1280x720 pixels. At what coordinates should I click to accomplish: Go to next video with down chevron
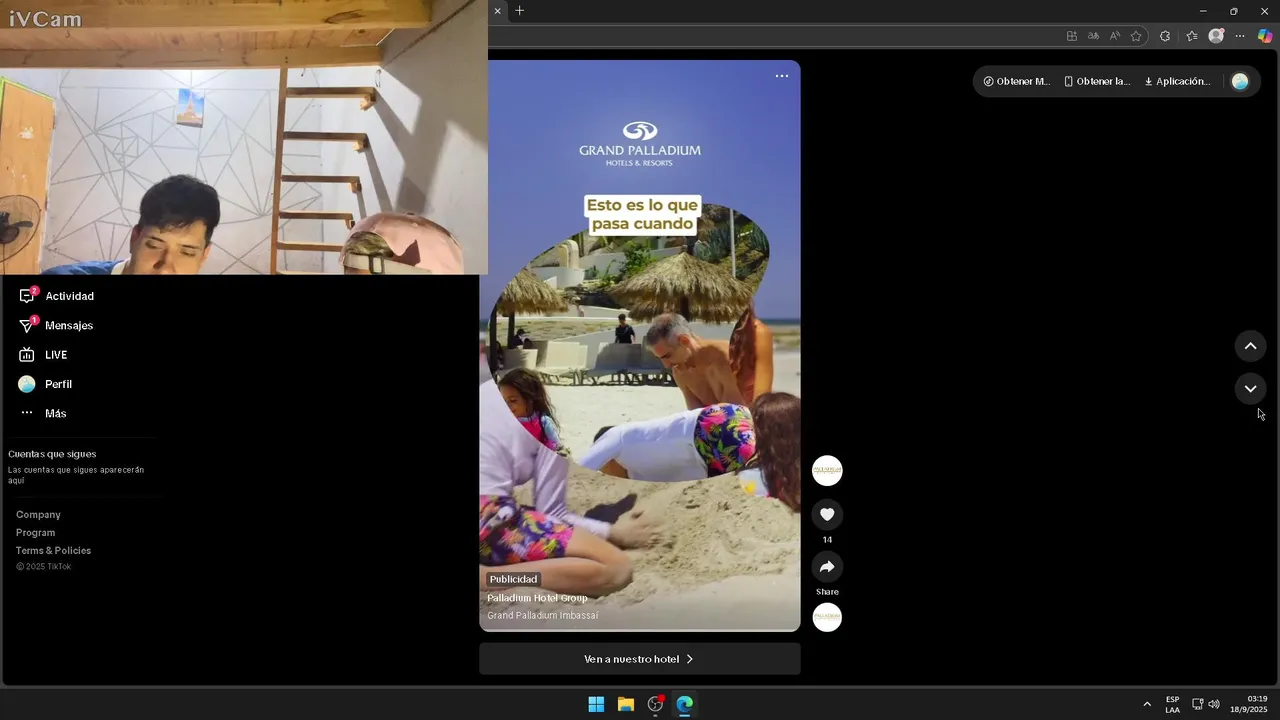(1250, 389)
